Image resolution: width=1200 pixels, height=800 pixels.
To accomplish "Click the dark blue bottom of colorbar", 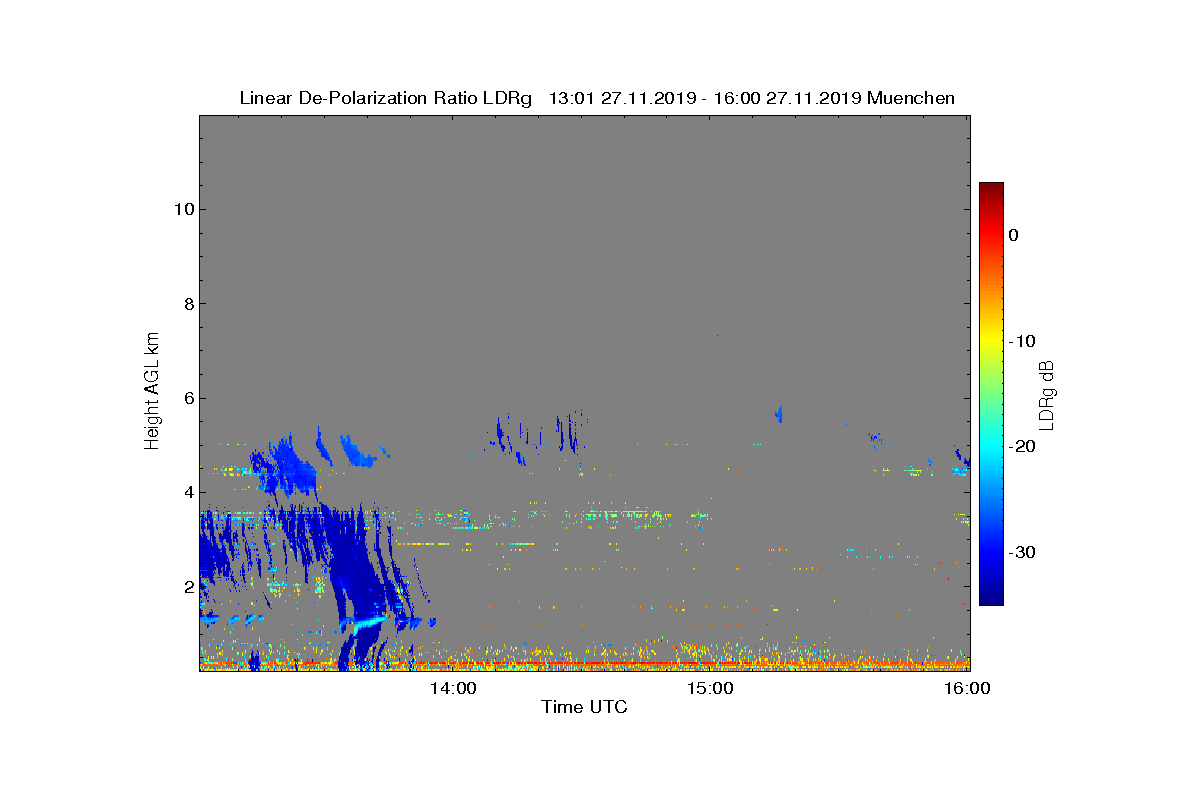I will tap(991, 597).
